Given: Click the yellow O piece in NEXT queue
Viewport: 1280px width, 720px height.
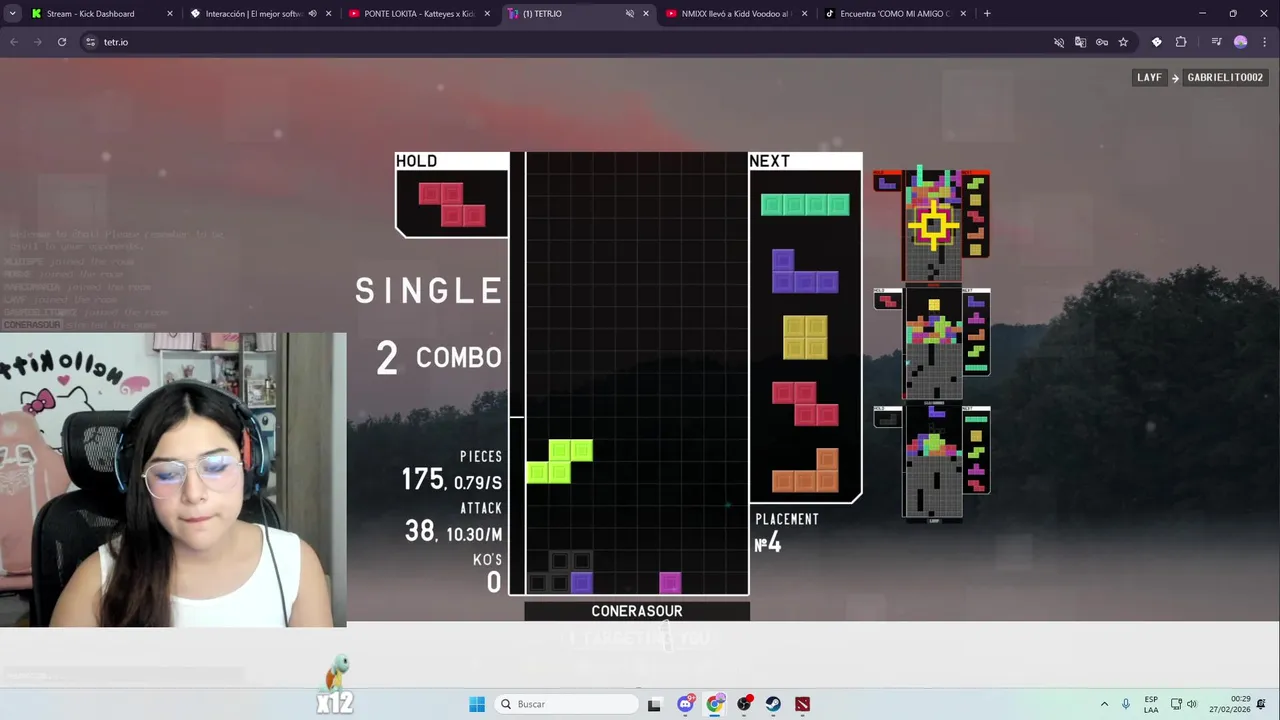Looking at the screenshot, I should tap(805, 337).
